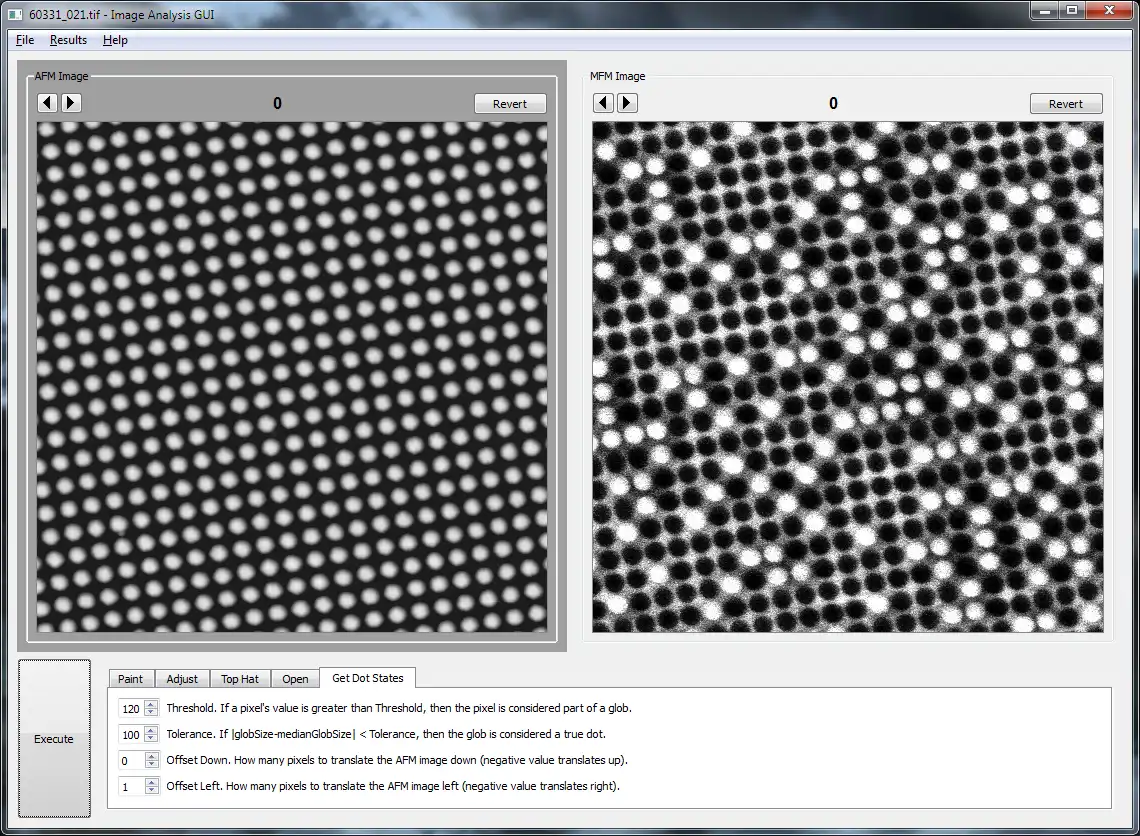The height and width of the screenshot is (836, 1140).
Task: Minimize the Image Analysis GUI window
Action: coord(1045,10)
